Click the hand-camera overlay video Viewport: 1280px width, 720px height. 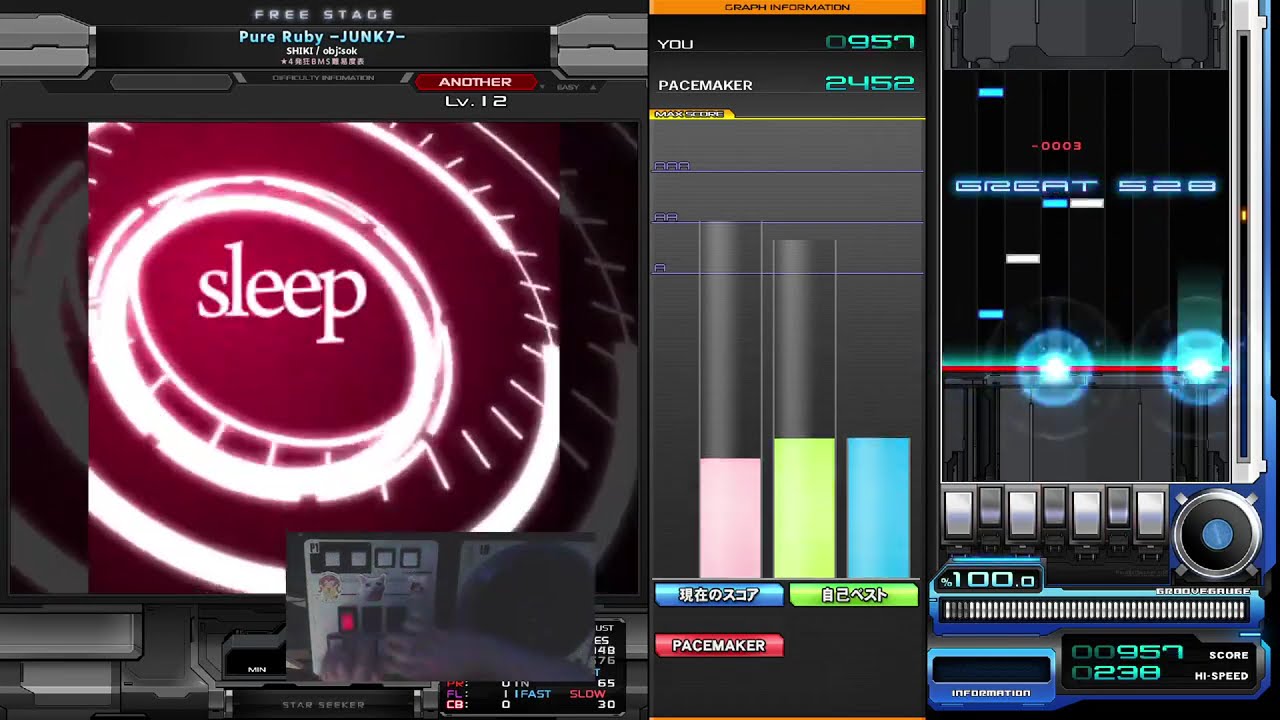coord(441,608)
